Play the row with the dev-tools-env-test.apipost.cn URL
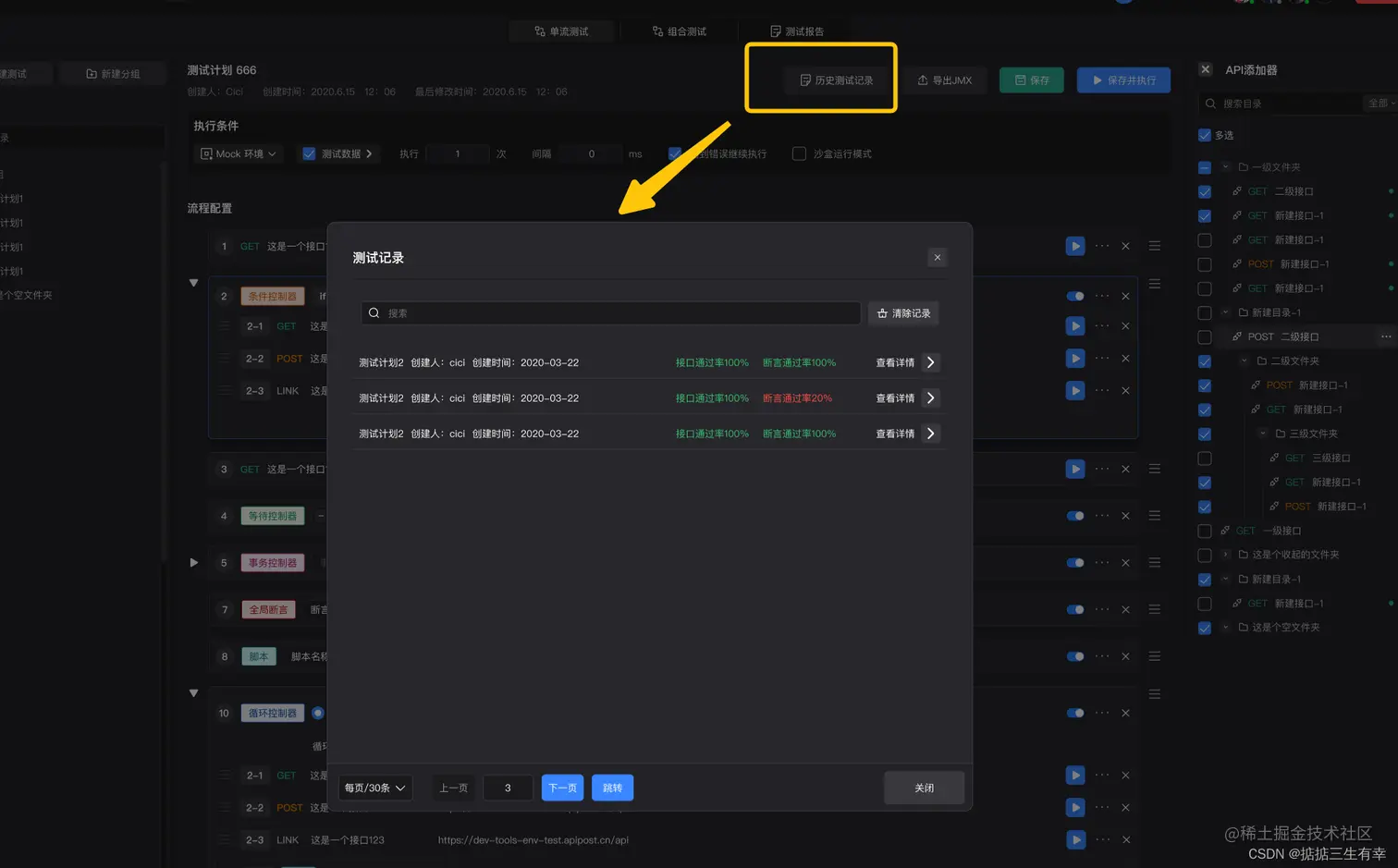Screen dimensions: 1398x868 click(1074, 839)
